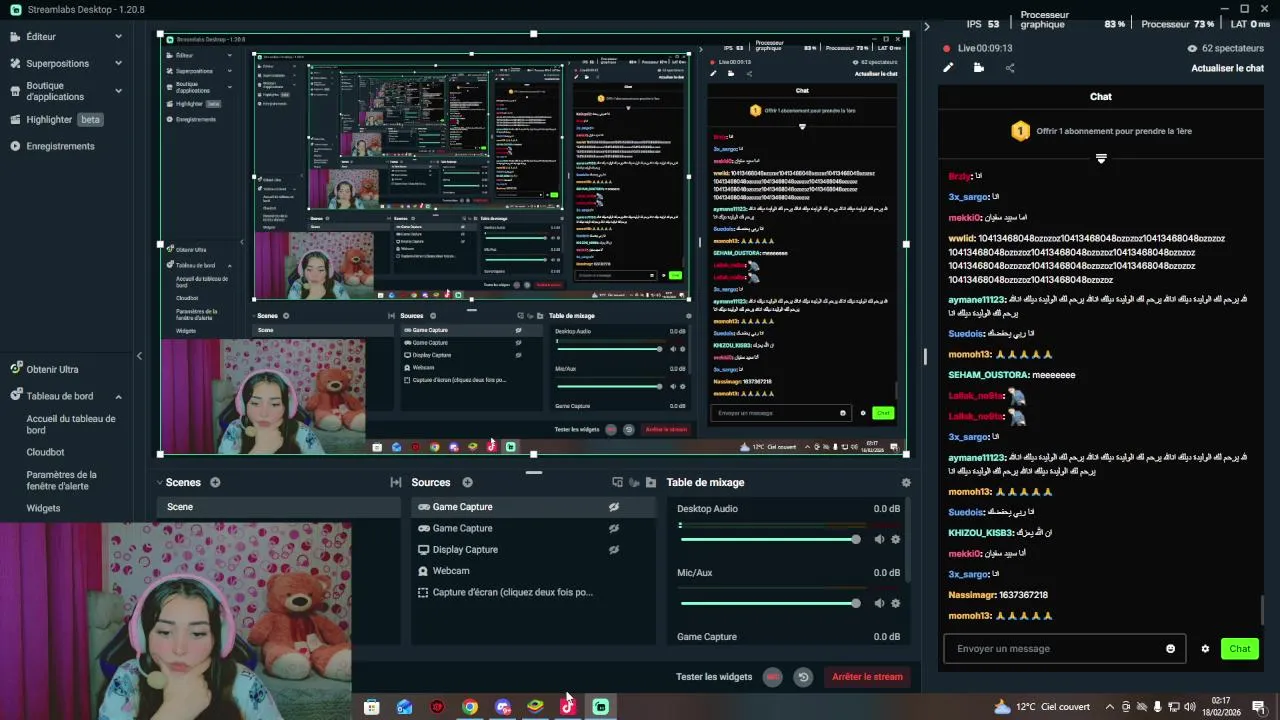Viewport: 1280px width, 720px height.
Task: Toggle visibility of second Game Capture source
Action: tap(614, 528)
